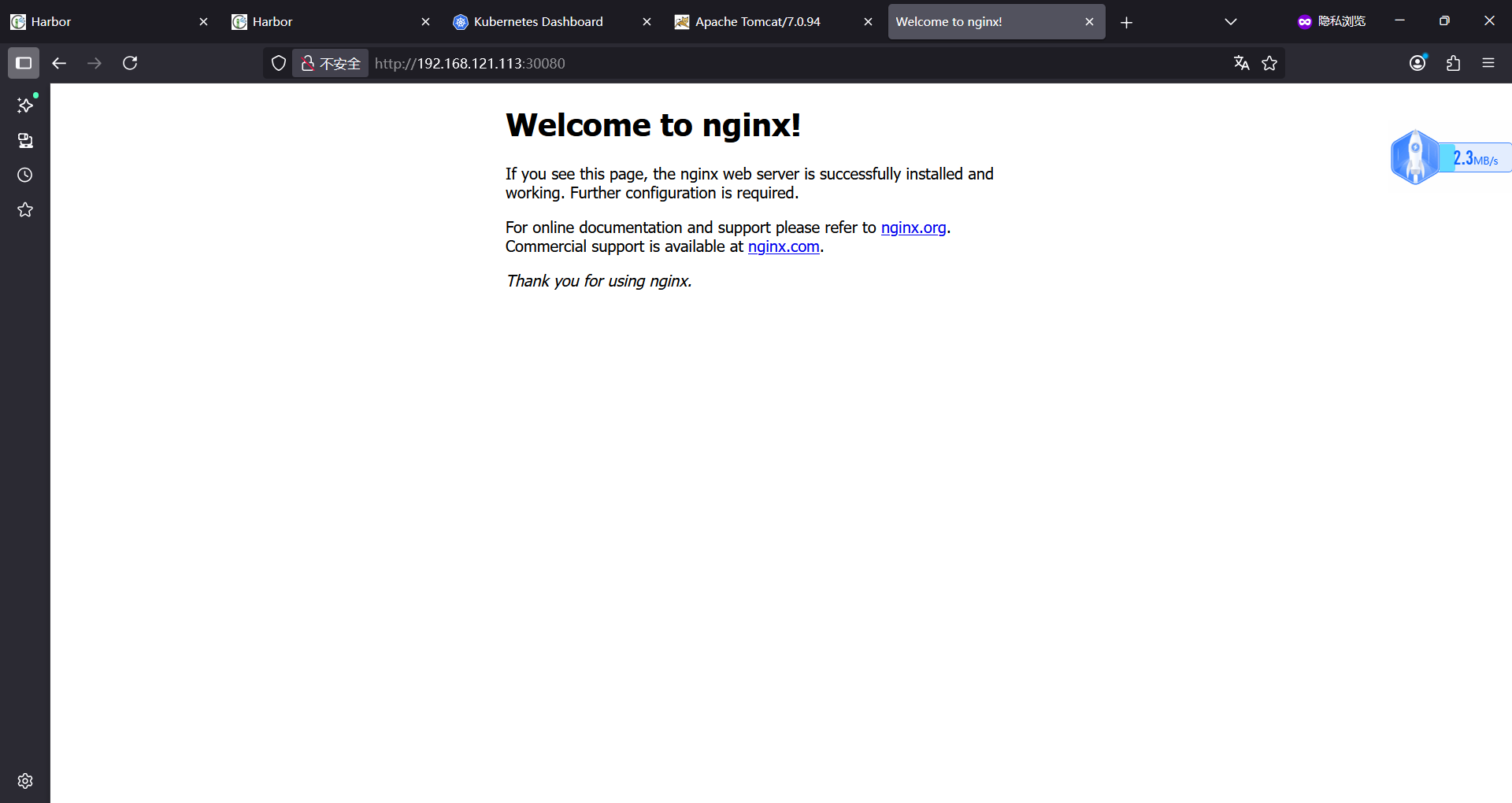Go back to previous page
The image size is (1512, 803).
coord(59,63)
